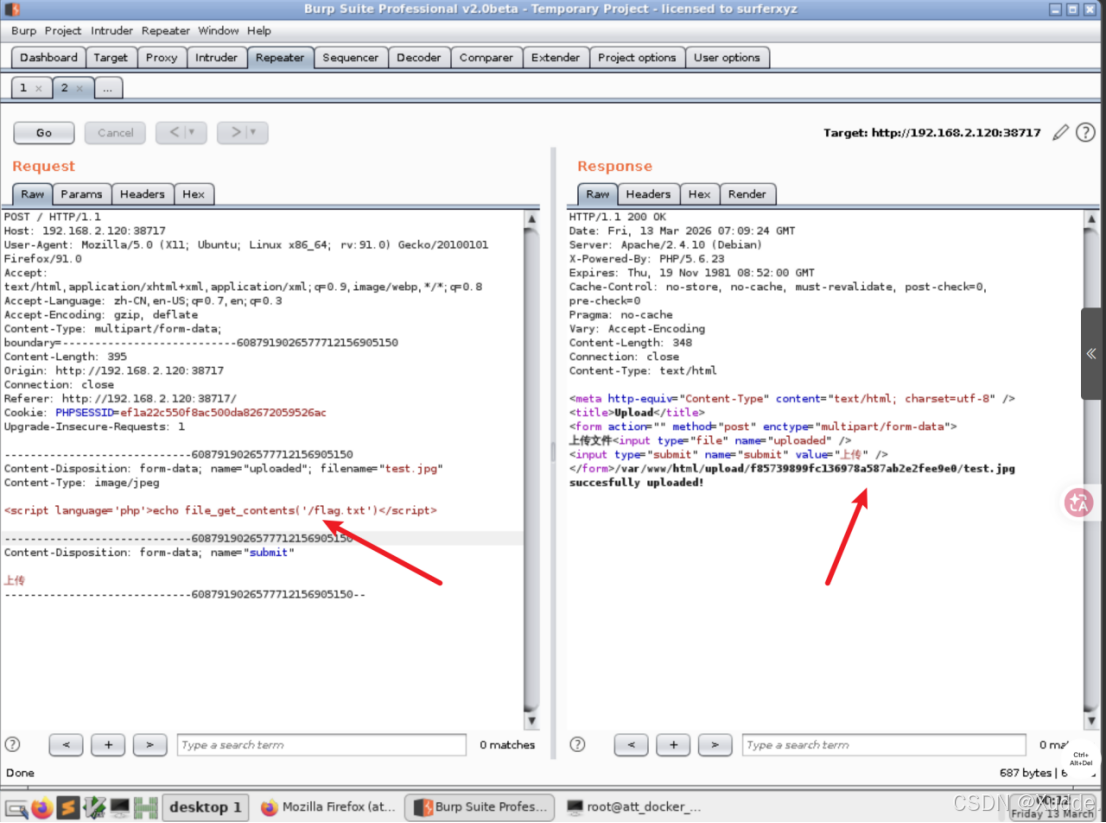1106x823 pixels.
Task: Click response search next match button
Action: 715,745
